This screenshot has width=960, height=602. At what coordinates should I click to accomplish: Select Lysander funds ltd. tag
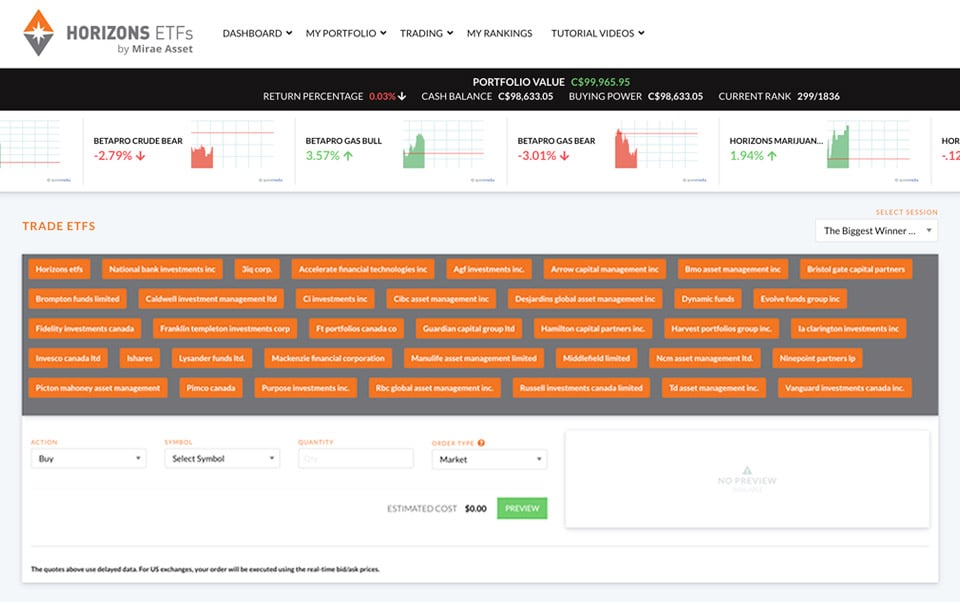click(212, 358)
